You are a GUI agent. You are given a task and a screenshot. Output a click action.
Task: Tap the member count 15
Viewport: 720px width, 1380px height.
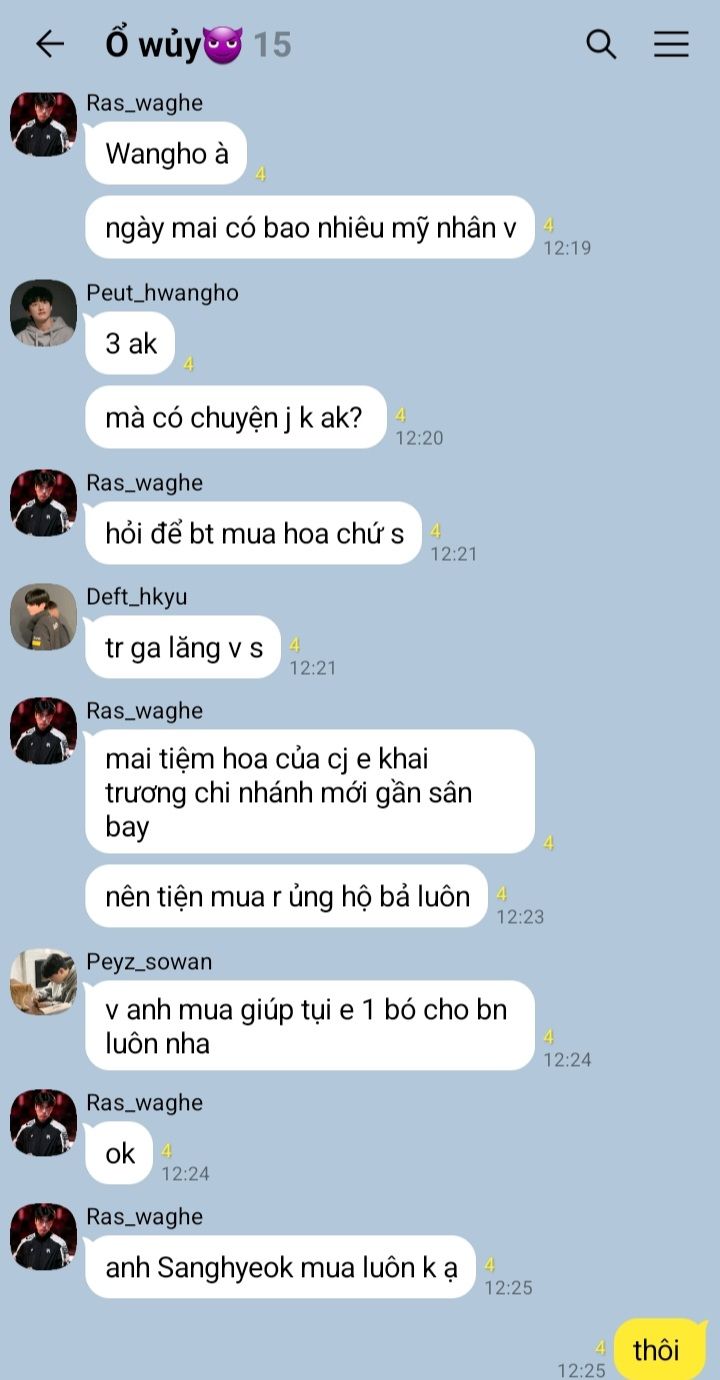click(x=271, y=45)
